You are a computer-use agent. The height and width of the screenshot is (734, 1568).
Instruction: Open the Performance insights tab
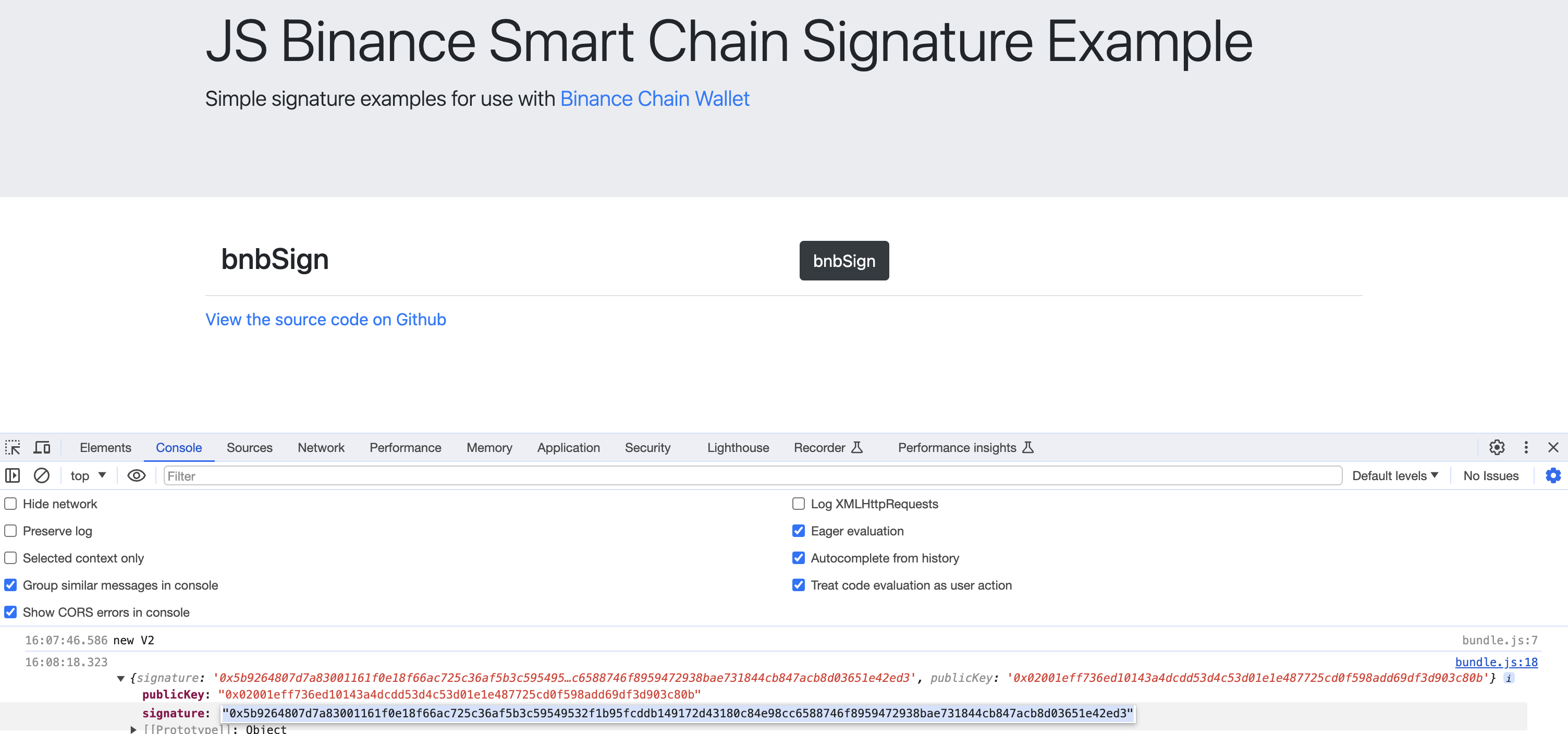[x=965, y=447]
